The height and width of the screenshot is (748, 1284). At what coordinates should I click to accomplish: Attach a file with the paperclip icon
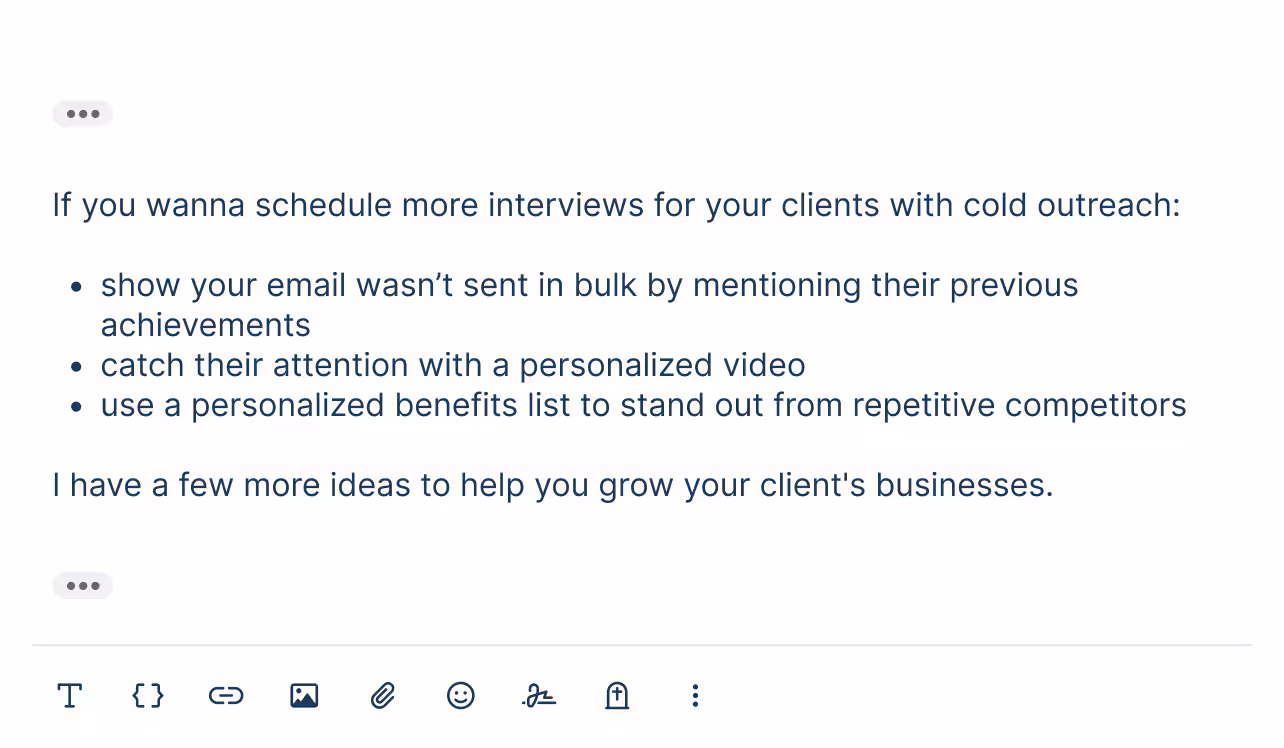coord(383,695)
